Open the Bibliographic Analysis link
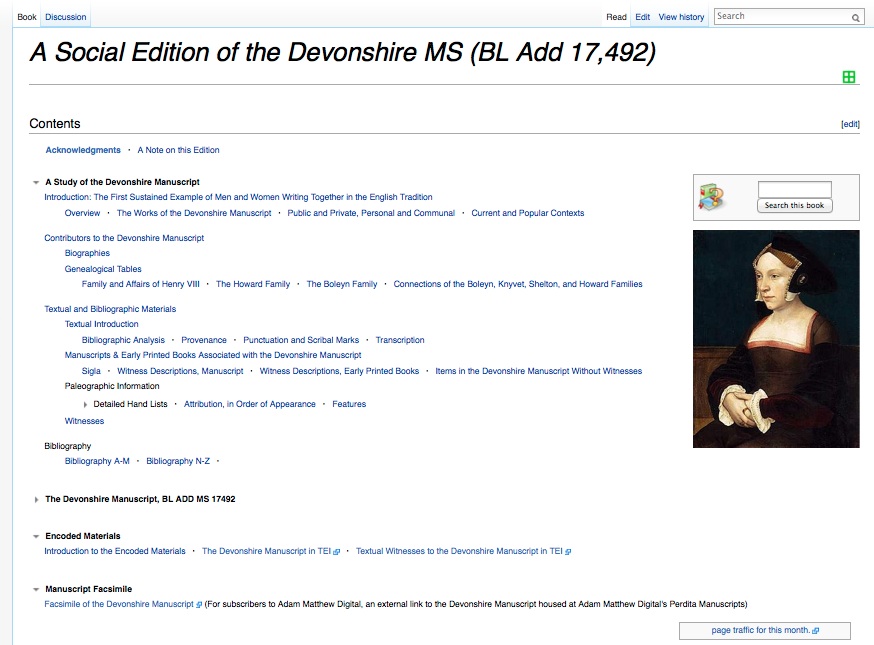874x645 pixels. pyautogui.click(x=123, y=340)
